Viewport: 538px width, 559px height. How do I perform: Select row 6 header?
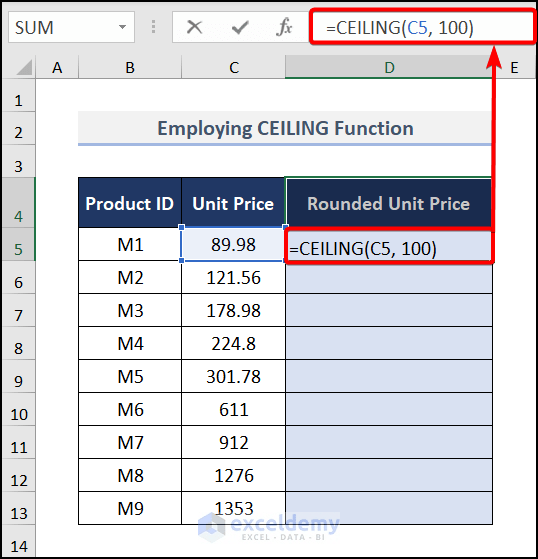point(19,277)
